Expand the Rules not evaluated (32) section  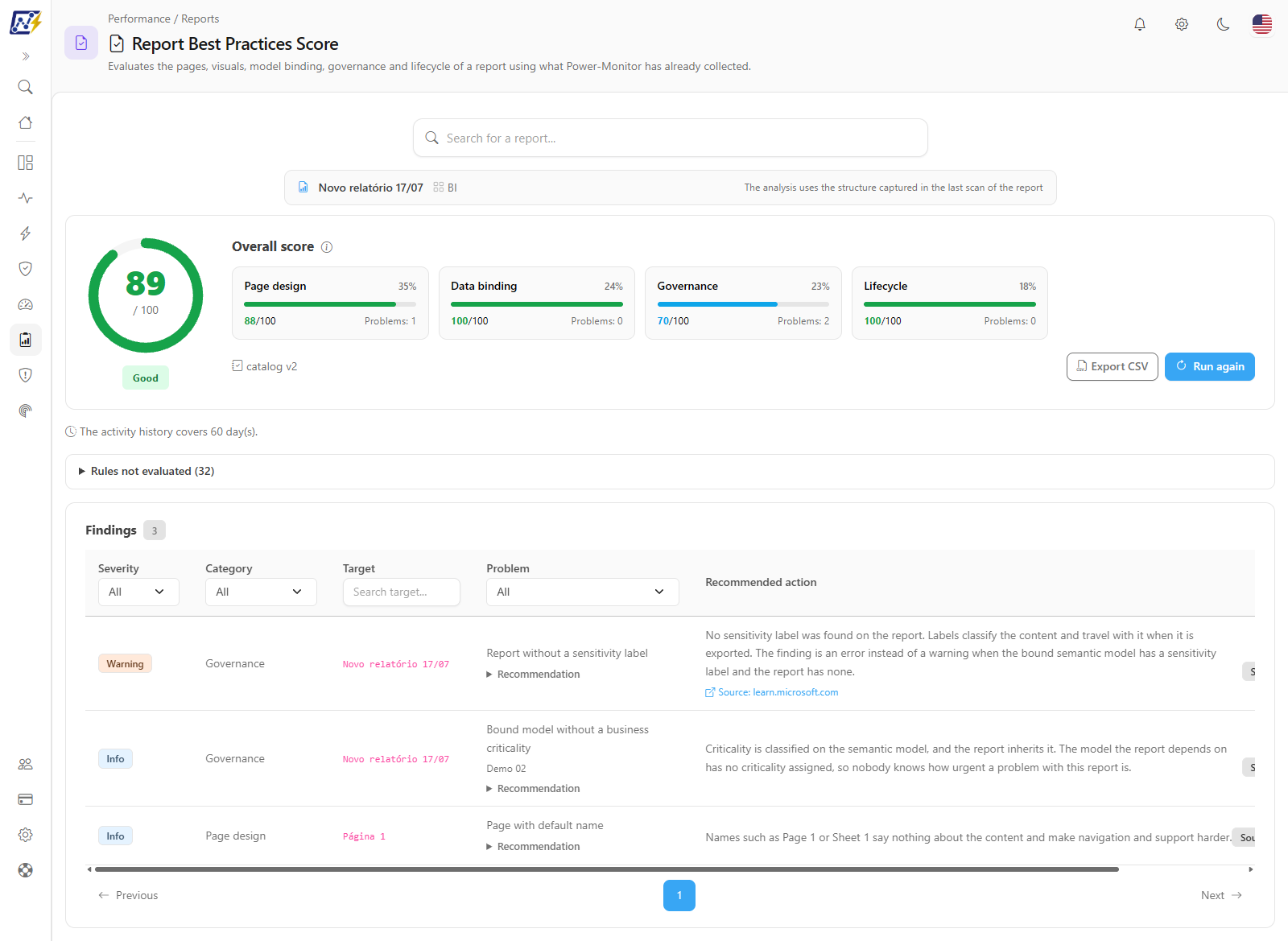tap(670, 472)
